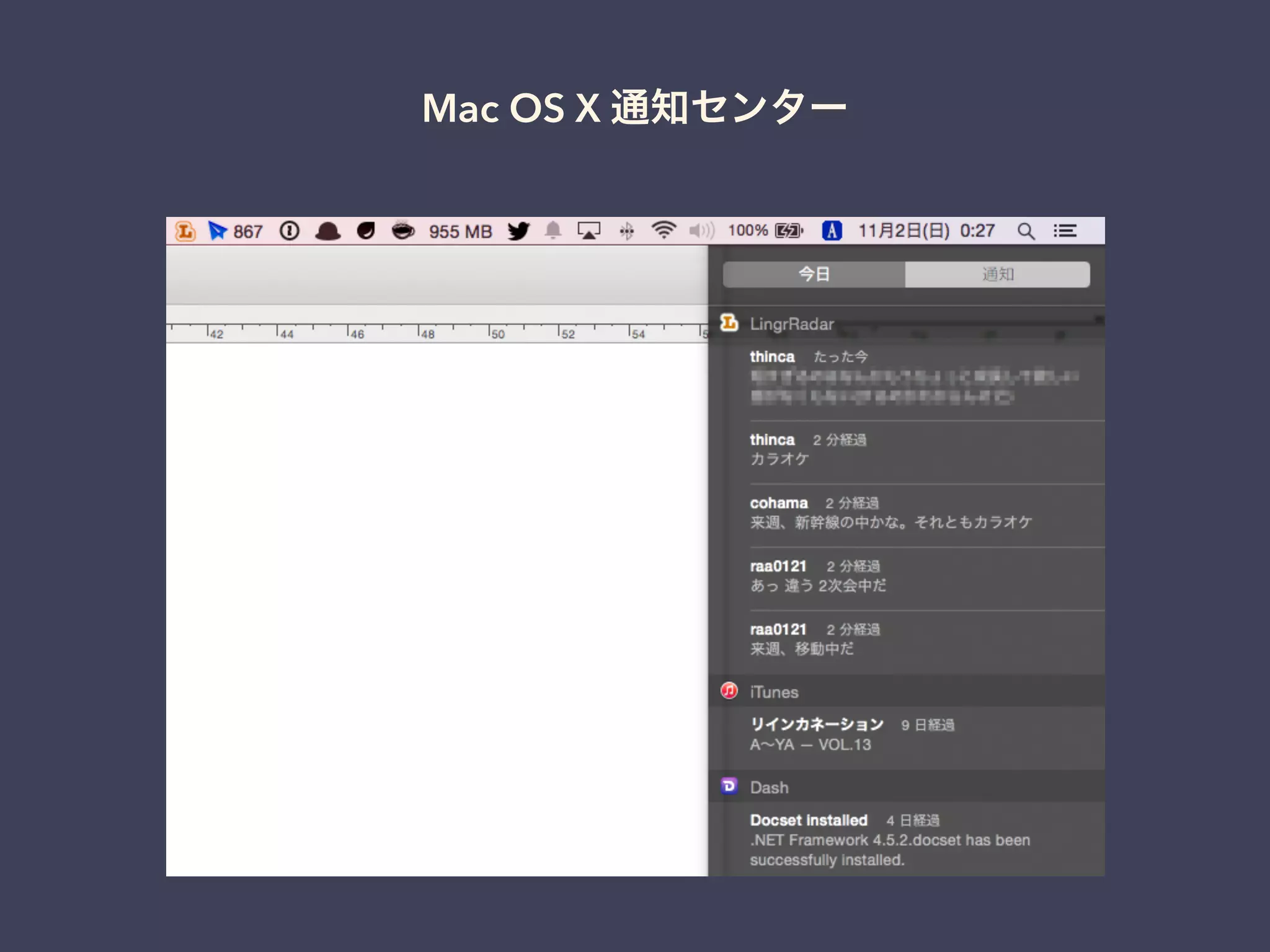Open Spotlight search magnifier
Image resolution: width=1270 pixels, height=952 pixels.
click(1026, 231)
